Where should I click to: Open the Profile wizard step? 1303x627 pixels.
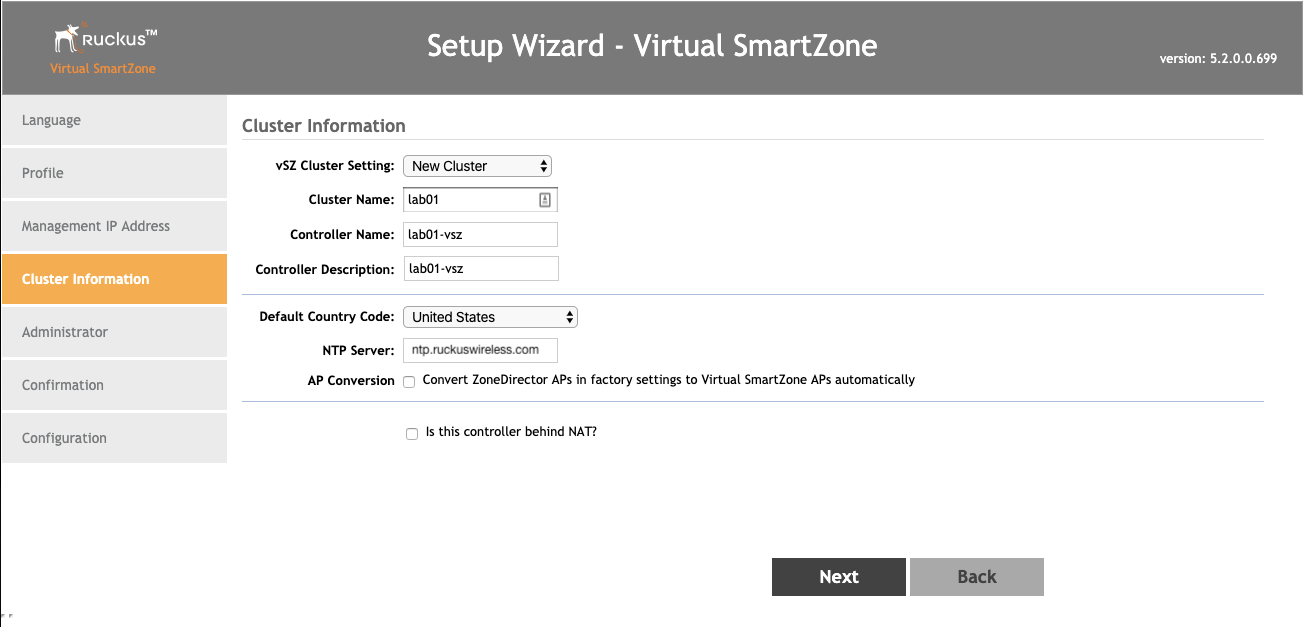(x=114, y=173)
